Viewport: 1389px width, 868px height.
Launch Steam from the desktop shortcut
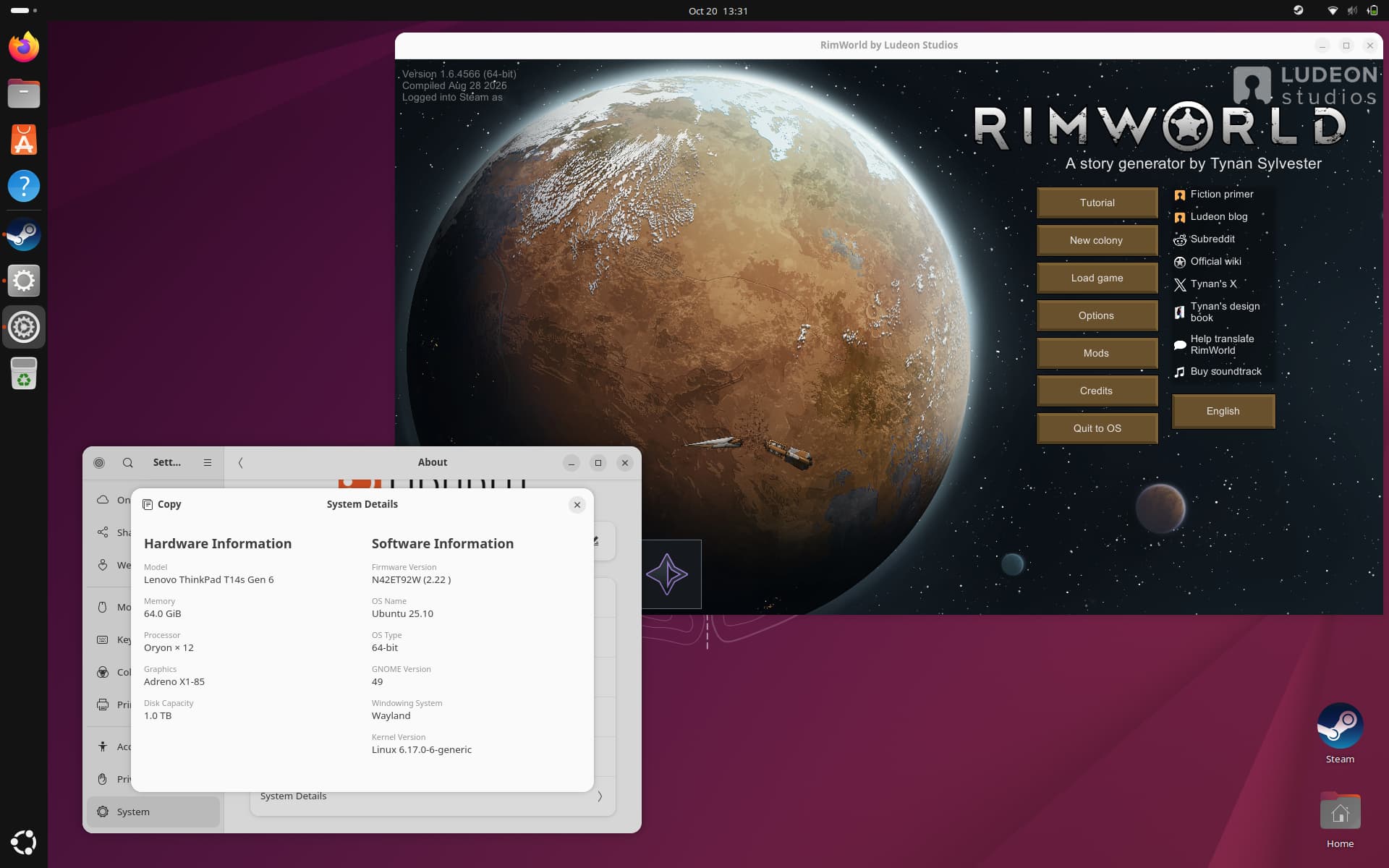coord(1339,725)
